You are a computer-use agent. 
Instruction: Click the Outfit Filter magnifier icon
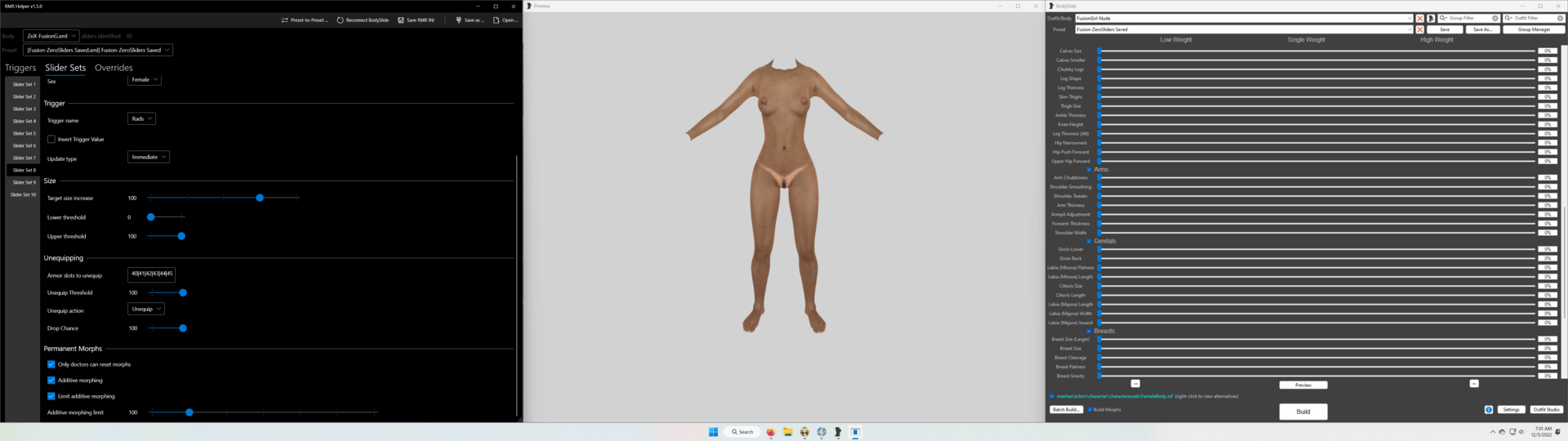coord(1508,18)
